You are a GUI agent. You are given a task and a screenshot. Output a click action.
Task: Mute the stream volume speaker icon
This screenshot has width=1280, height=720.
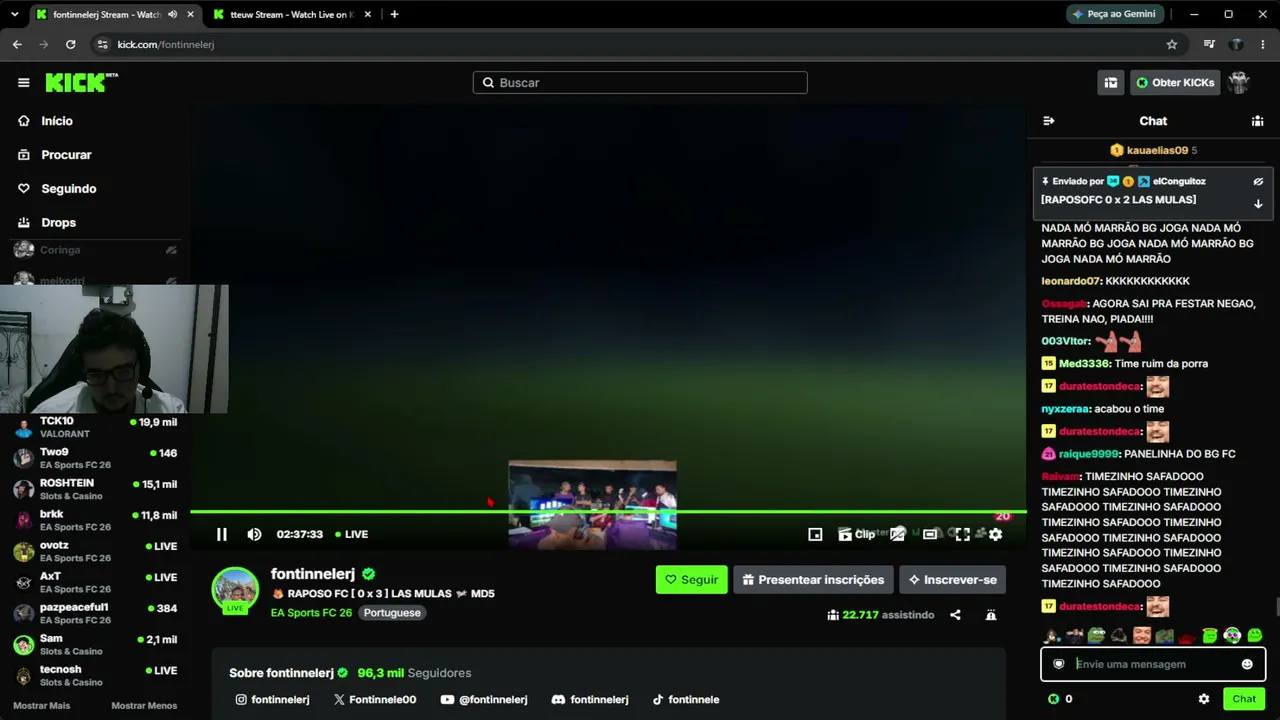(x=254, y=534)
